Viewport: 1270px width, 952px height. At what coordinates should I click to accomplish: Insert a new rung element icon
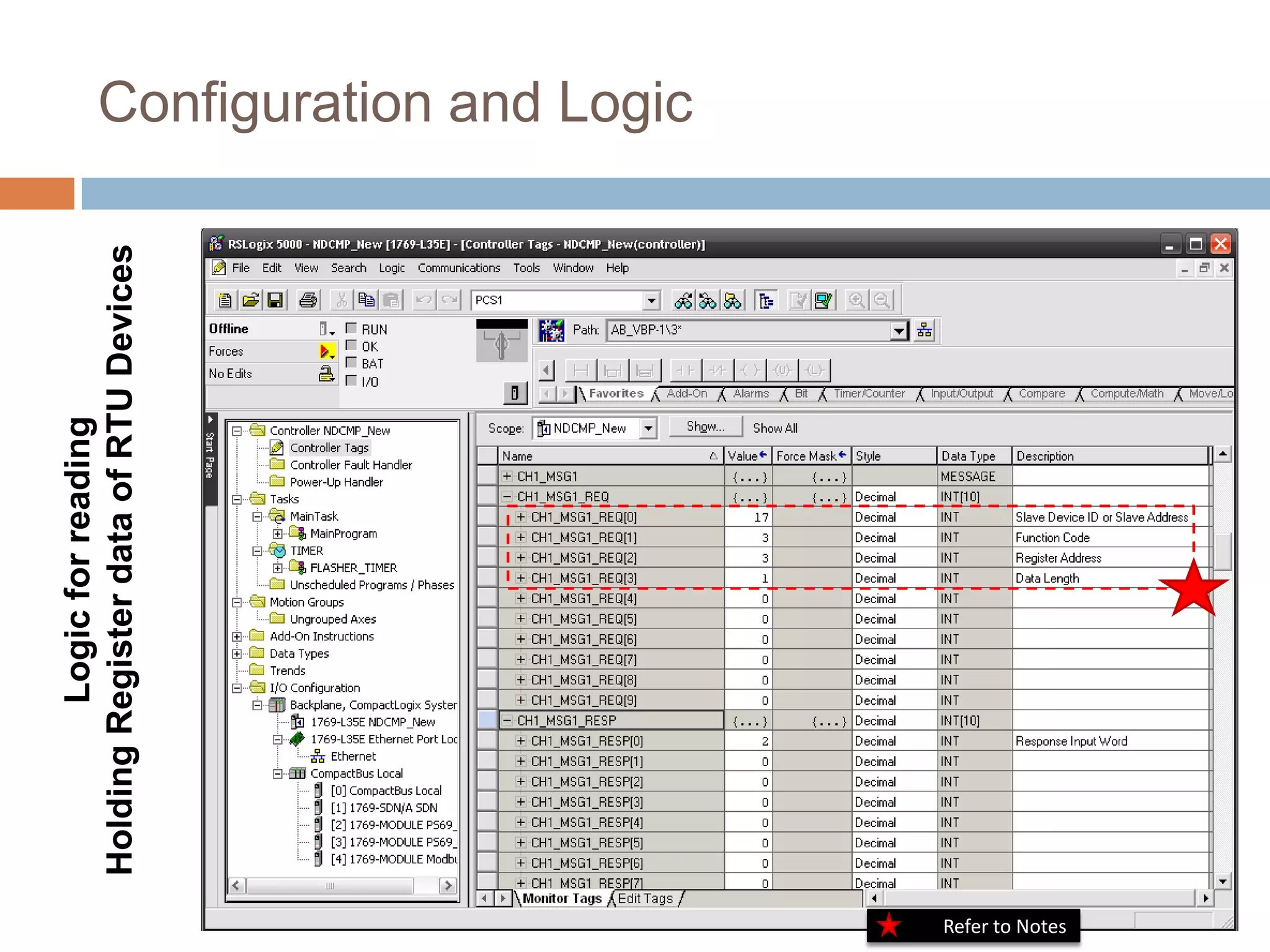tap(581, 371)
